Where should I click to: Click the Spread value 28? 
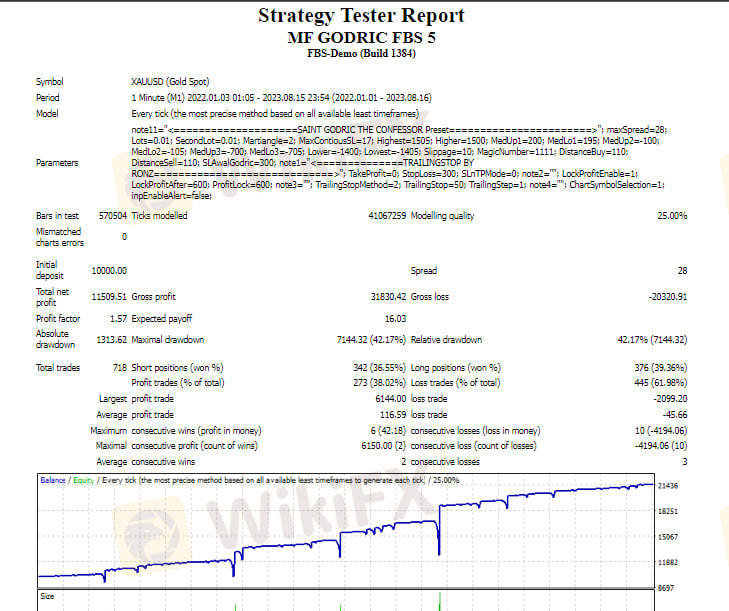pyautogui.click(x=682, y=271)
